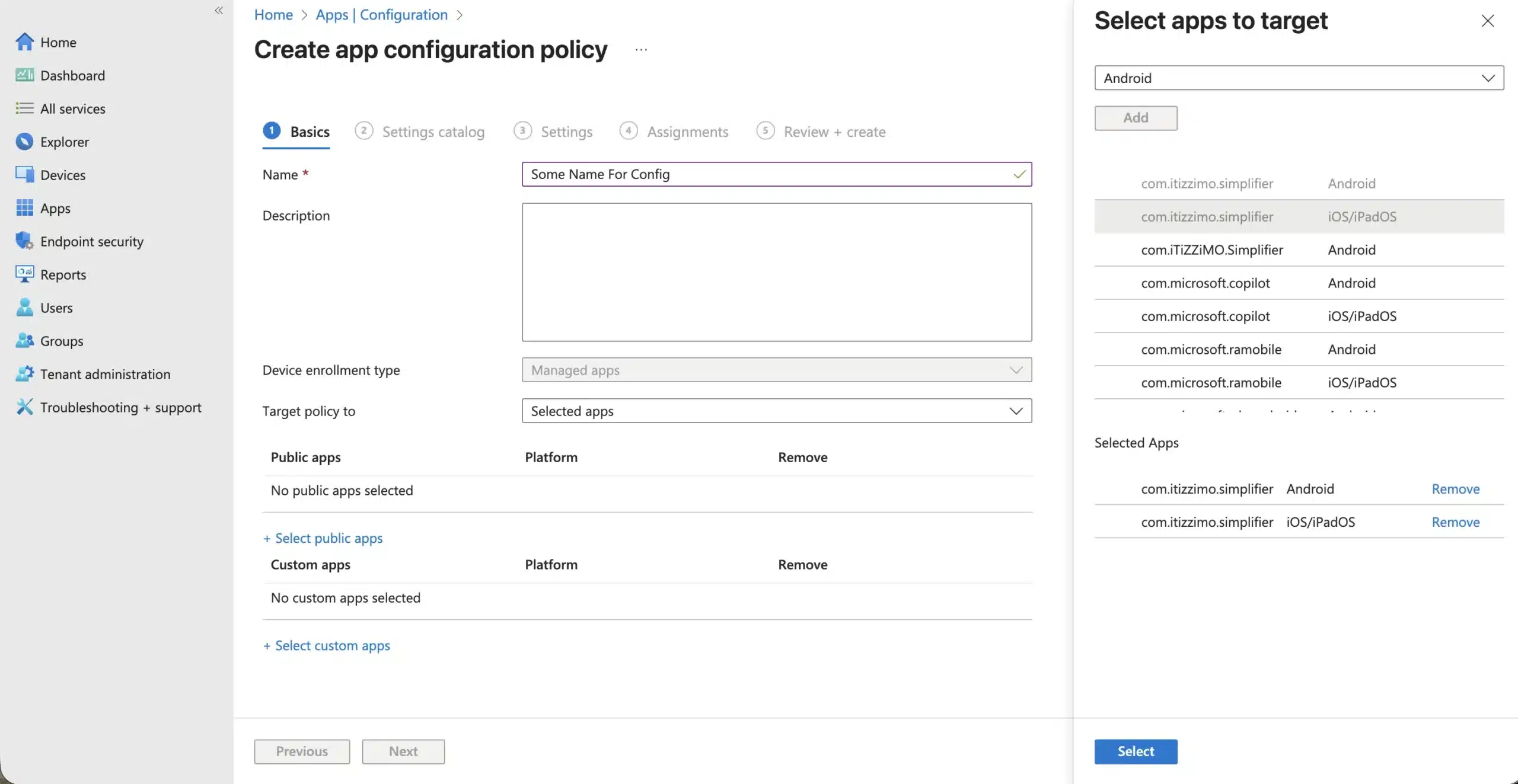
Task: Click the blue Select button
Action: [1135, 751]
